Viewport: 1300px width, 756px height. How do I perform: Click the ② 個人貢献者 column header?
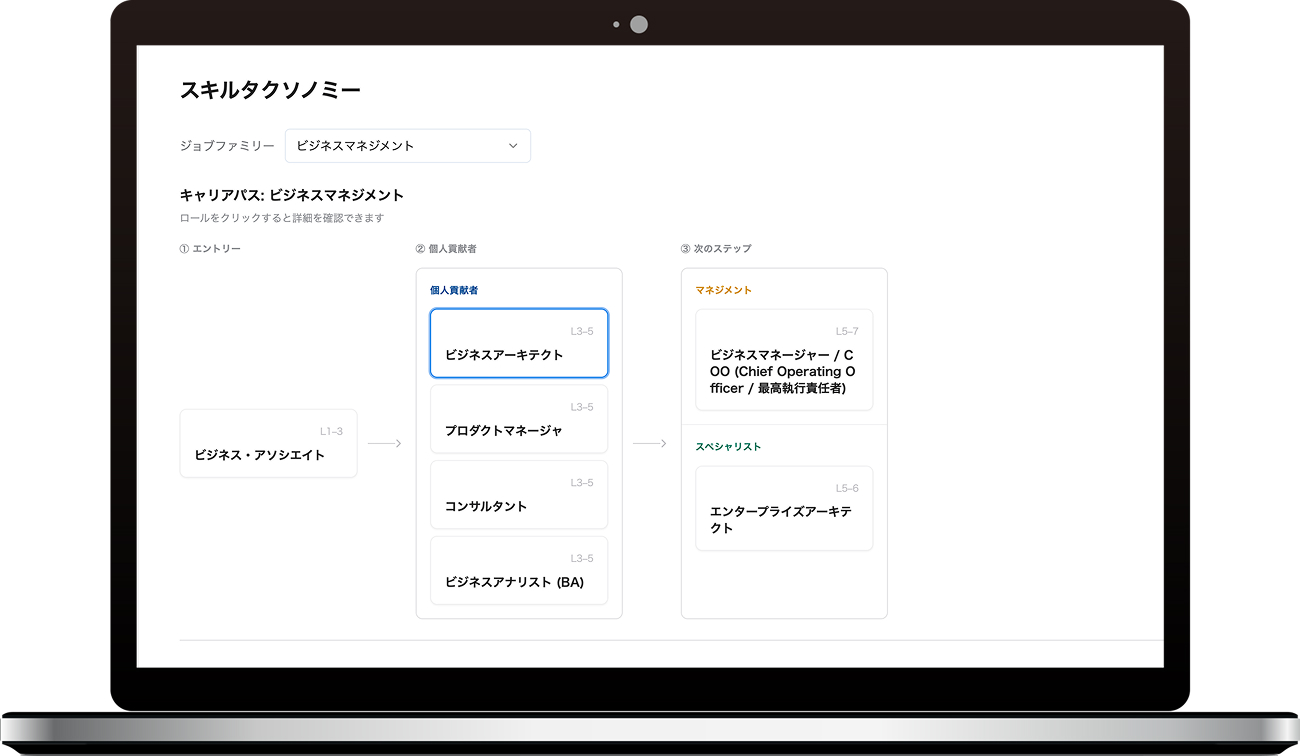click(446, 249)
